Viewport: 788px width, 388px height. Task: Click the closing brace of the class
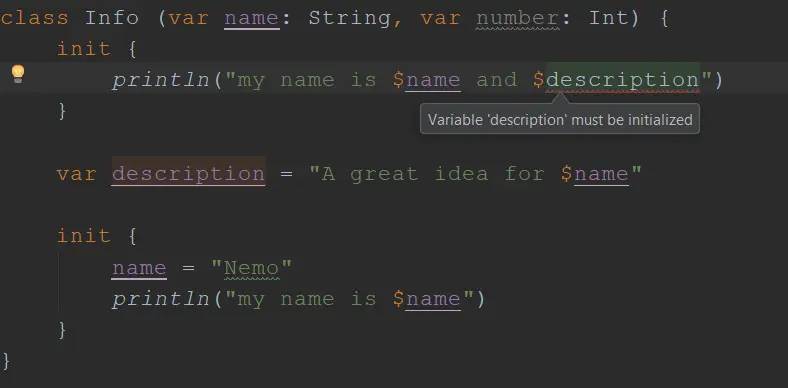tap(6, 361)
